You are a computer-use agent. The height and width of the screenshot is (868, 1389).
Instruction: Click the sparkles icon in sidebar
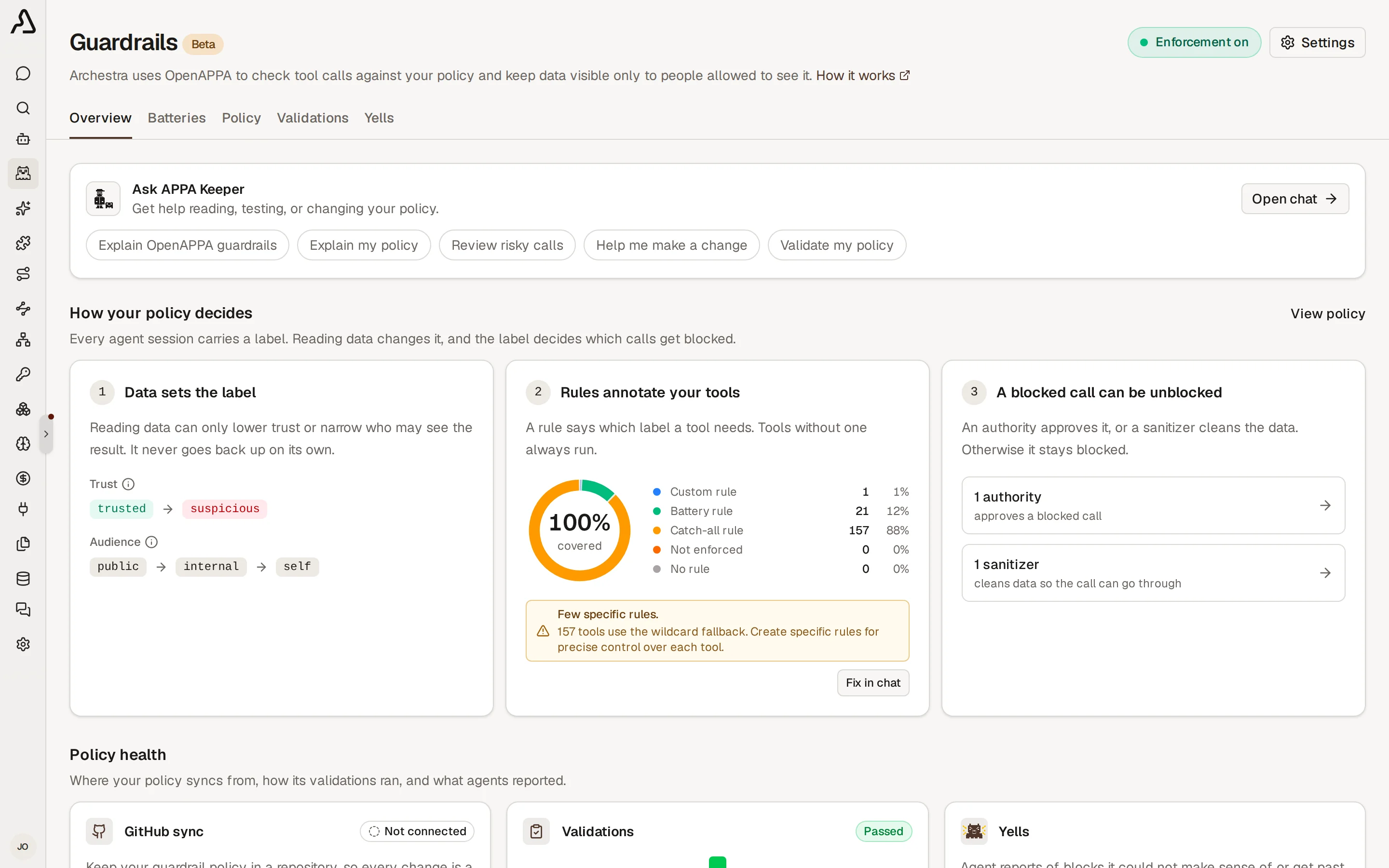[23, 208]
